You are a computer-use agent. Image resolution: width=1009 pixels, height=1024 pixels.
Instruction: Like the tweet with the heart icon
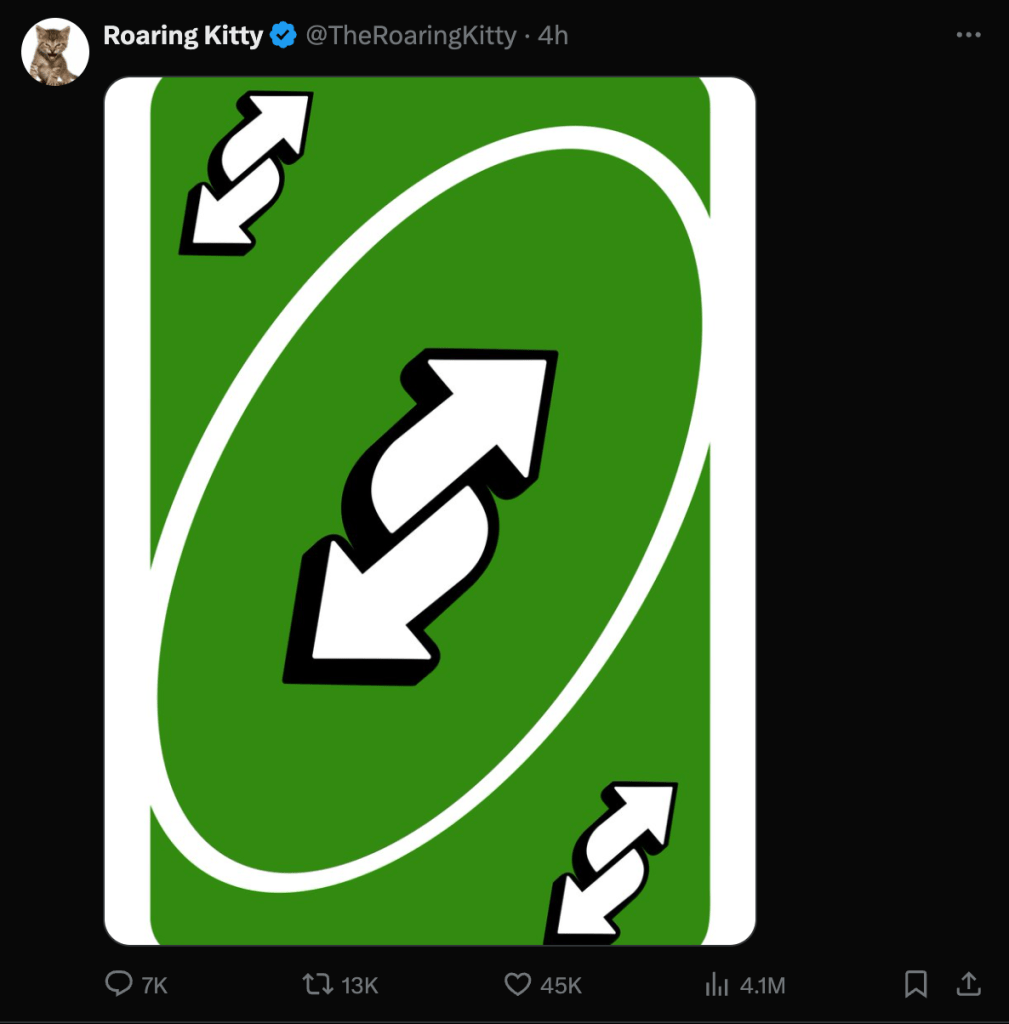click(517, 985)
